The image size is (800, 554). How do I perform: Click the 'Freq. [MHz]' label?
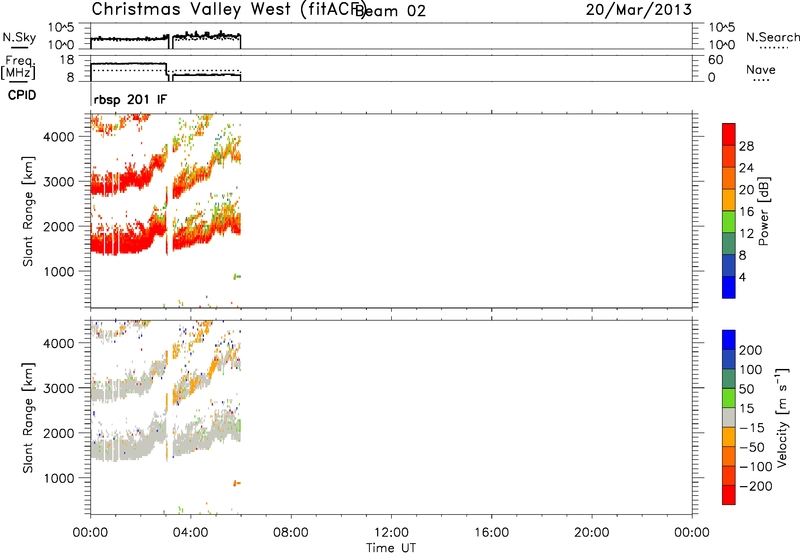coord(18,67)
